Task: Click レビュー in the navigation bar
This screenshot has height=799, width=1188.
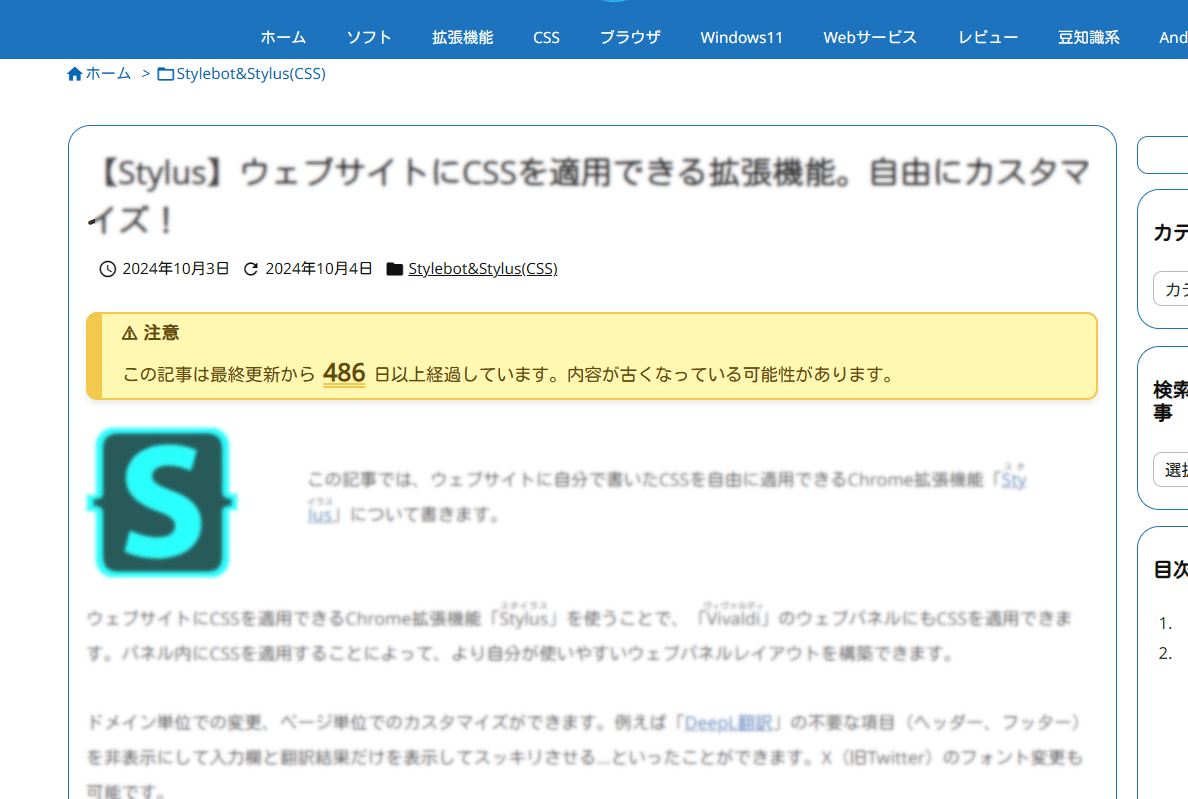Action: (x=988, y=38)
